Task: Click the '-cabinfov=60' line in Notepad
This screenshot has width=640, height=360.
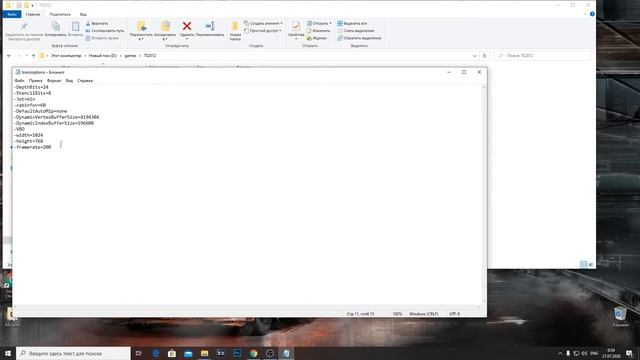Action: (x=30, y=105)
